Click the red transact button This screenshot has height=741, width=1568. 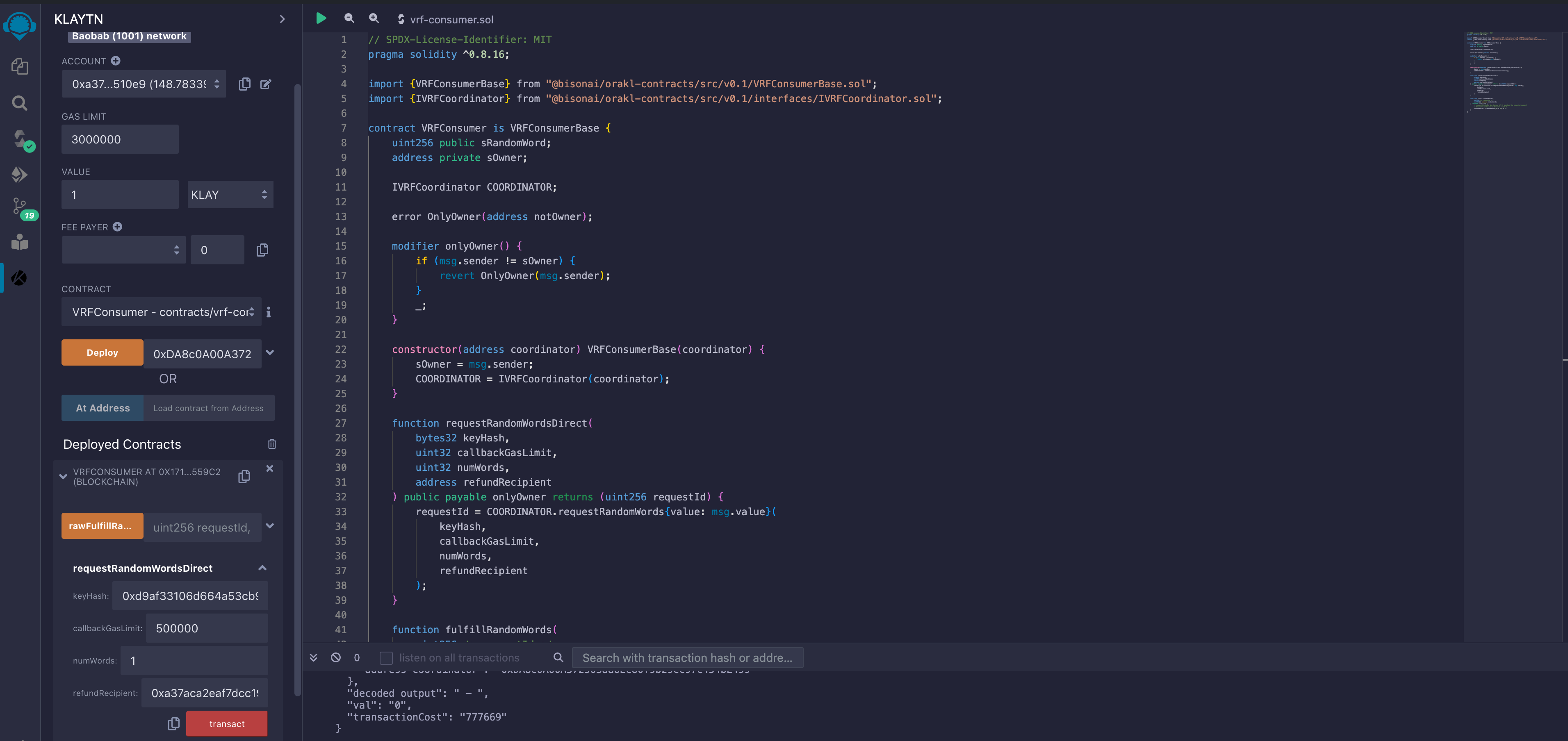226,724
